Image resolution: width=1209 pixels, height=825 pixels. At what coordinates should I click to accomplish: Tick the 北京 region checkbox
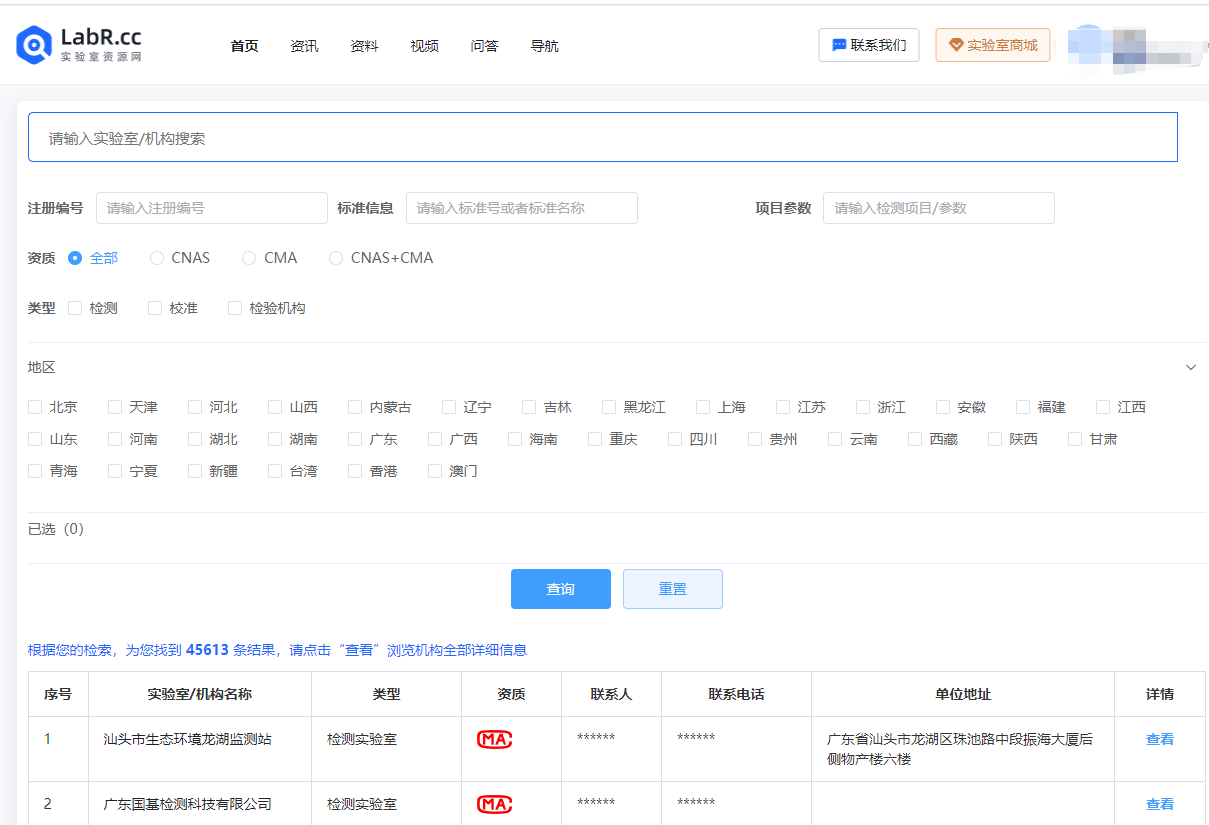pos(35,407)
